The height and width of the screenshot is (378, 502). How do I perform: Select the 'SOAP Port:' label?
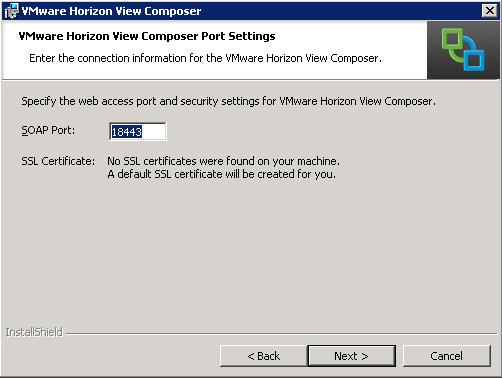48,130
